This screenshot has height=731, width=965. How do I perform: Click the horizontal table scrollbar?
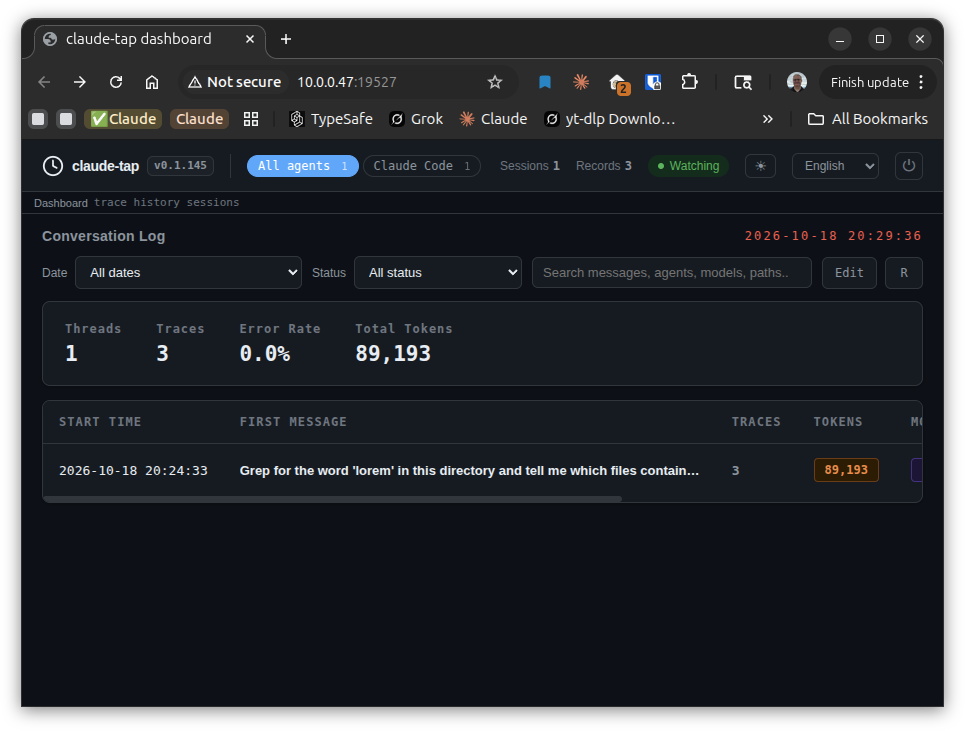[333, 499]
